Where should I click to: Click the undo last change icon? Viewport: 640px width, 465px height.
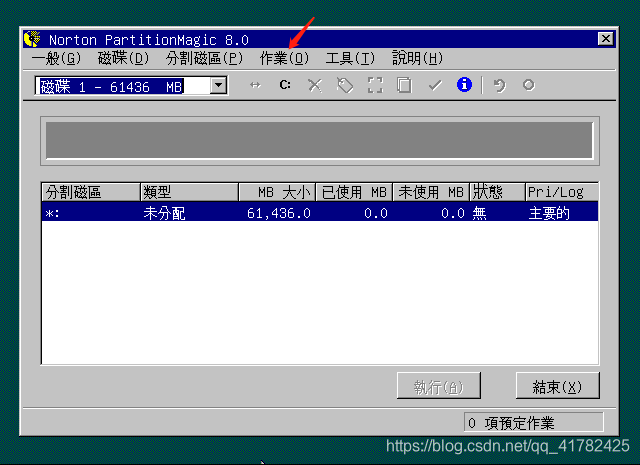pos(499,85)
